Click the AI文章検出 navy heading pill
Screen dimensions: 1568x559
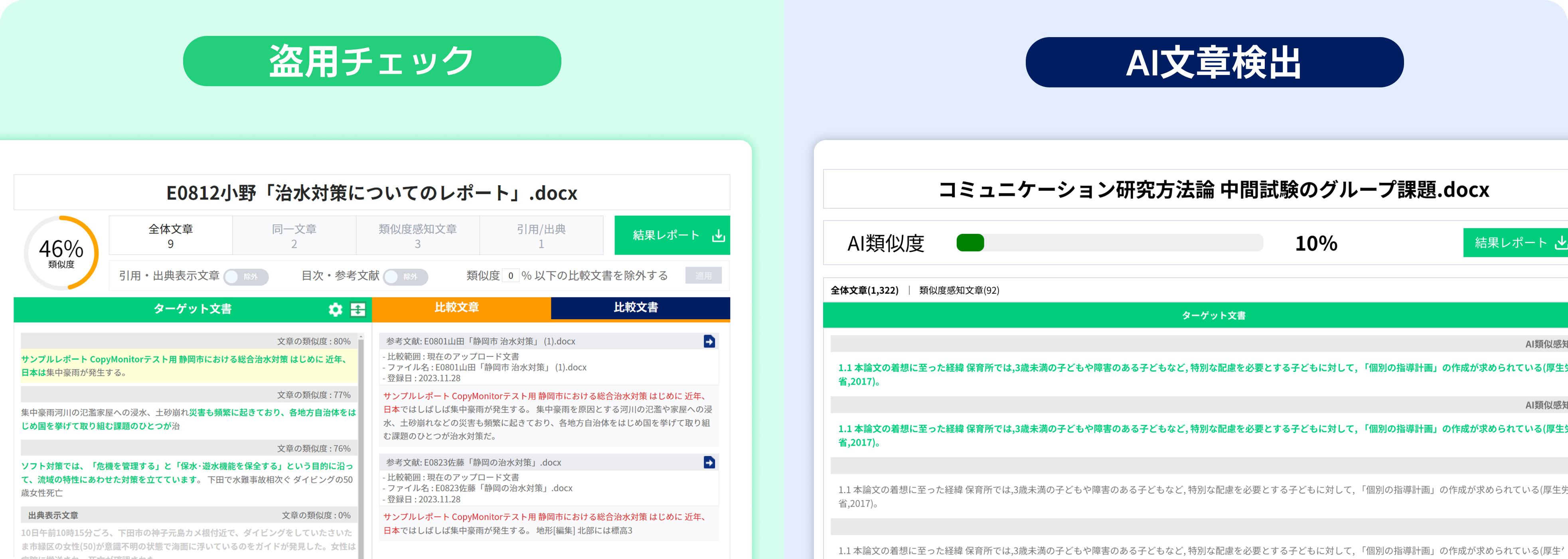pos(1215,62)
